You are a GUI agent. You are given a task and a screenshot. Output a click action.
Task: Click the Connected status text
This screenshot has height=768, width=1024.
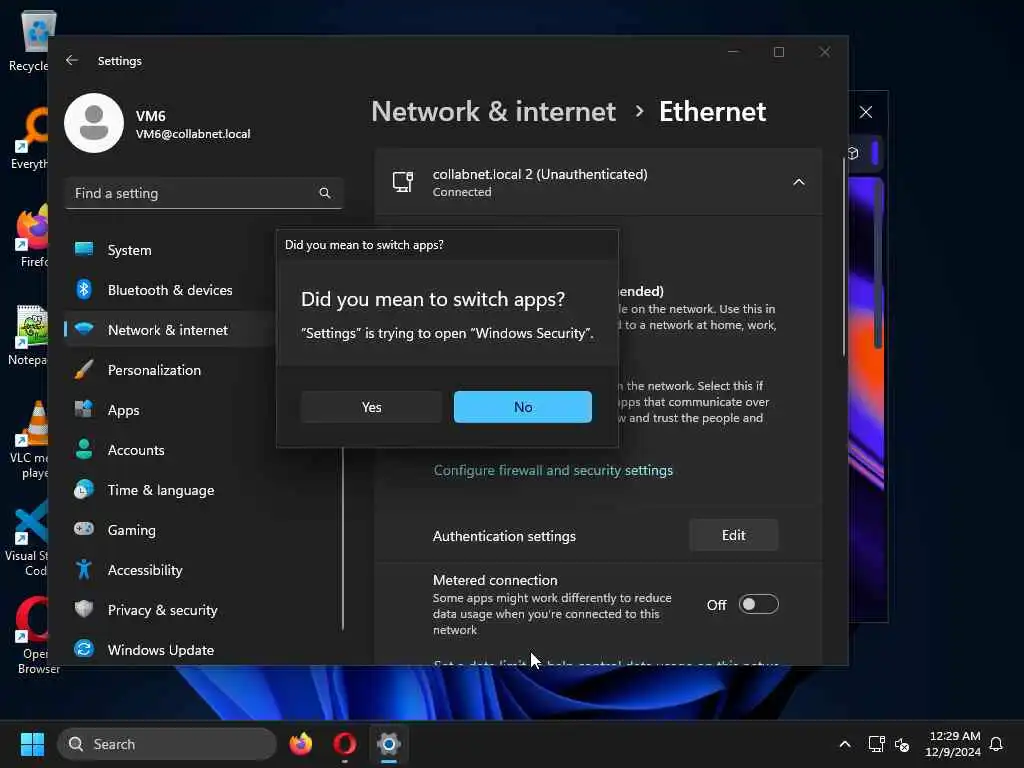click(462, 192)
